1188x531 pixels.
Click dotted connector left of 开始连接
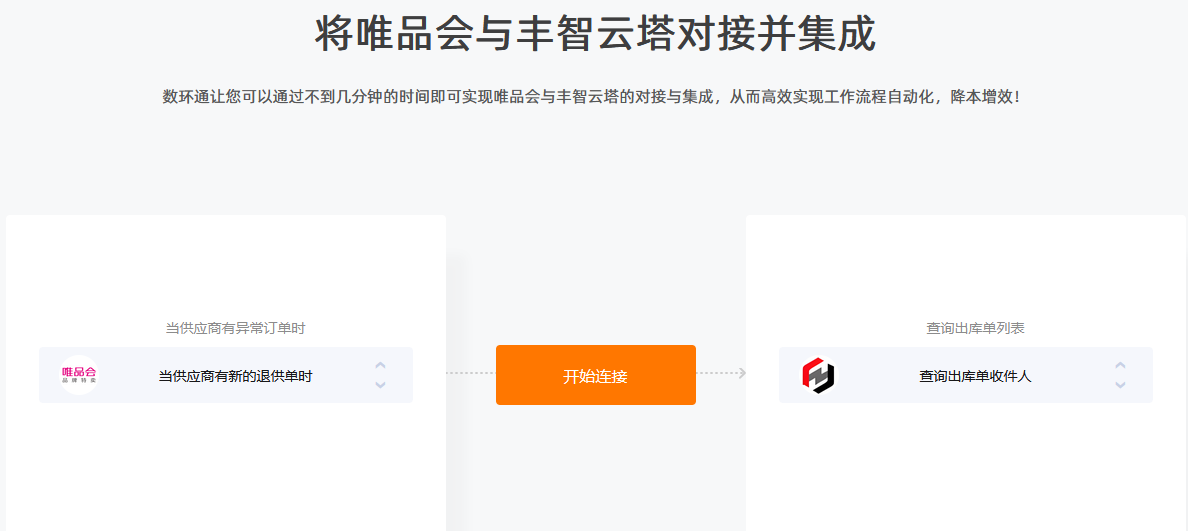471,373
